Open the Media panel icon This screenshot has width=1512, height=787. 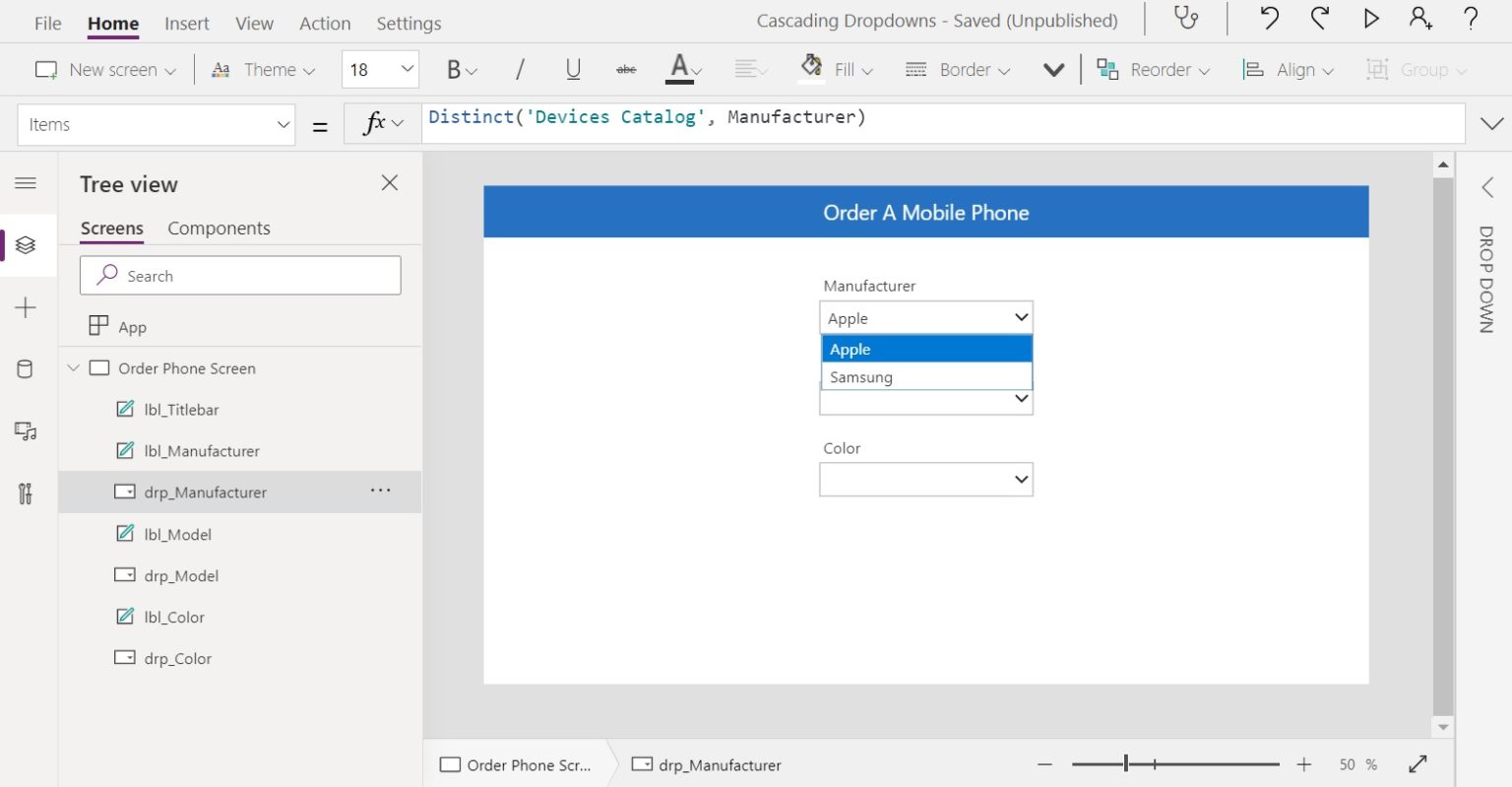tap(25, 430)
